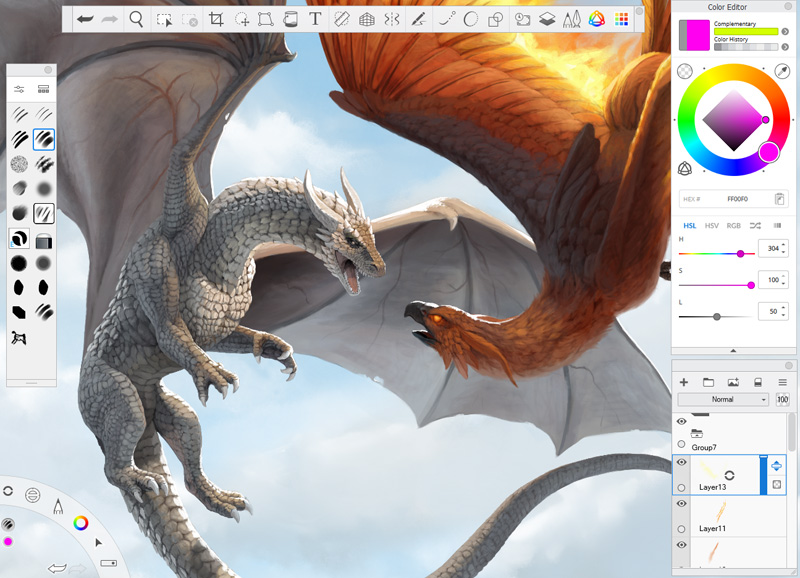Toggle the circle below Layer13's eye icon
The image size is (800, 578).
(x=681, y=488)
